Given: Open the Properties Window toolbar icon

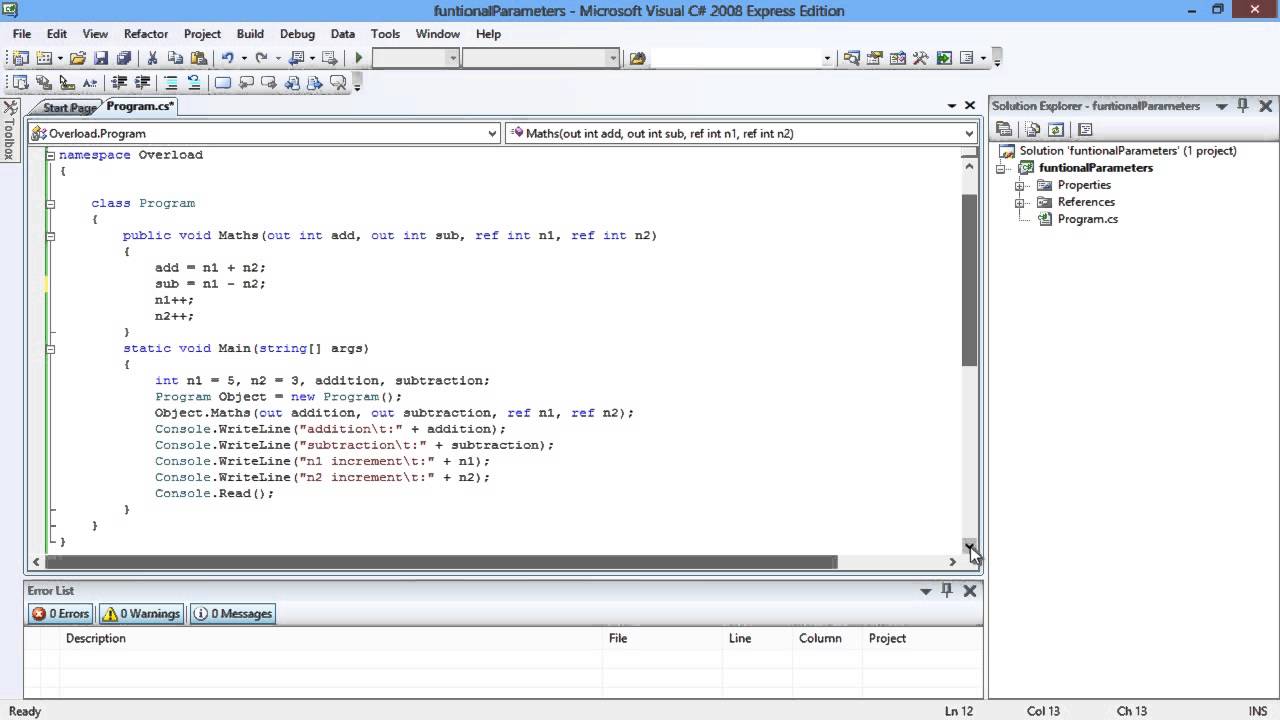Looking at the screenshot, I should pos(874,58).
